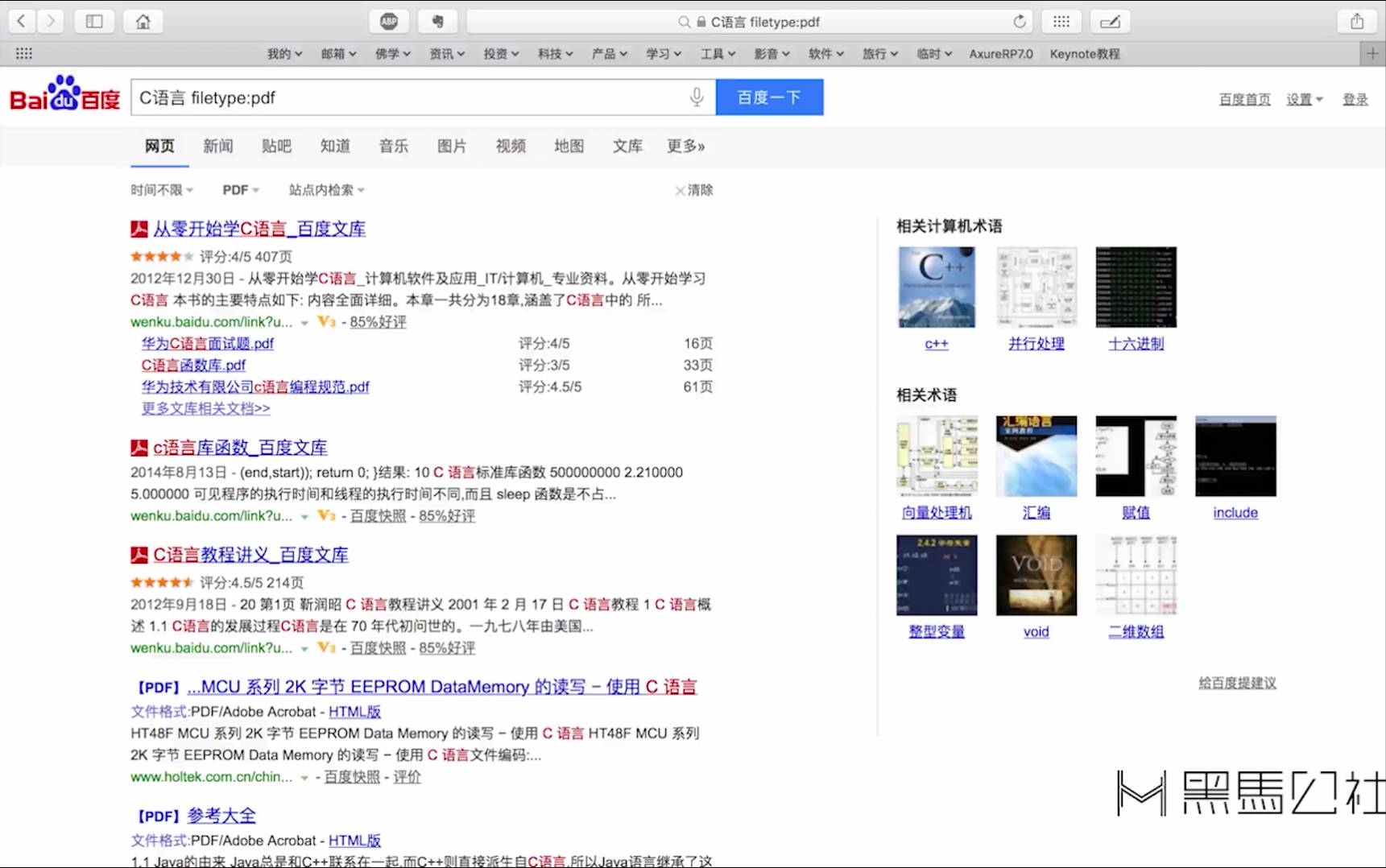The height and width of the screenshot is (868, 1386).
Task: Click PDF icon beside c语言库函数 result
Action: 139,448
